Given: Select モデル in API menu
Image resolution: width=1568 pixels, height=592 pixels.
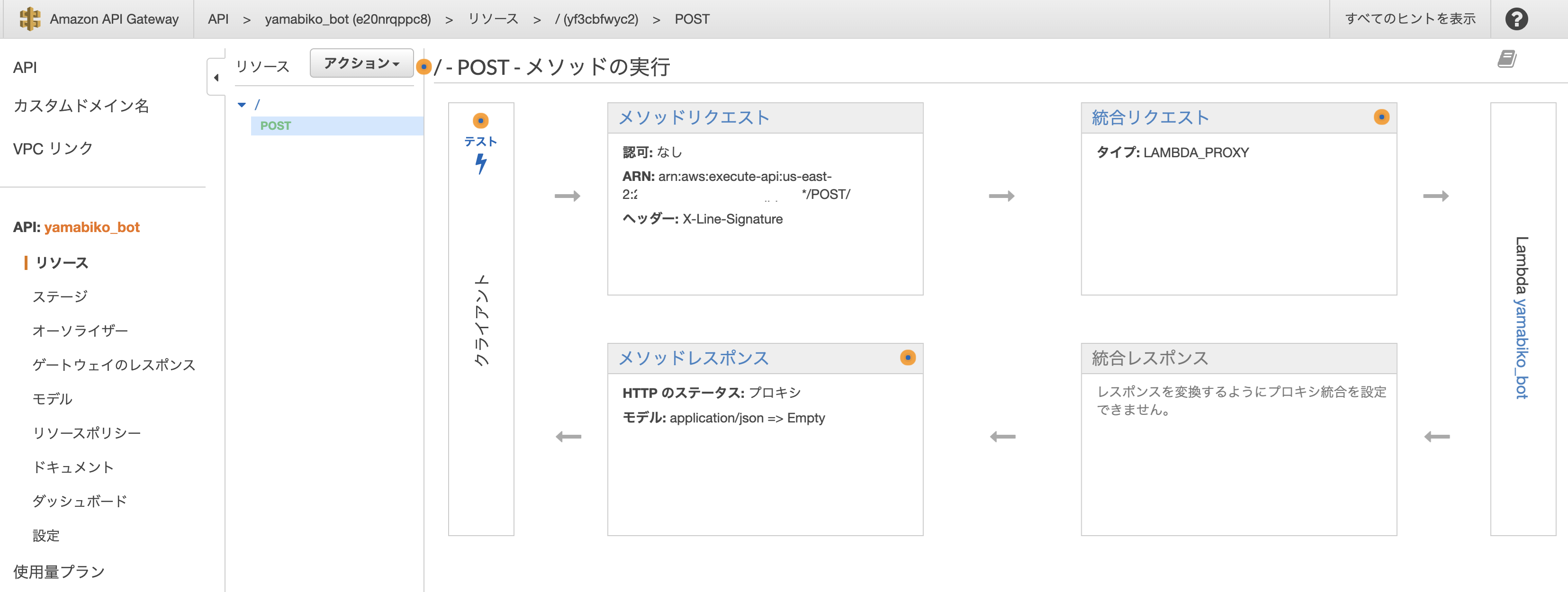Looking at the screenshot, I should (52, 399).
